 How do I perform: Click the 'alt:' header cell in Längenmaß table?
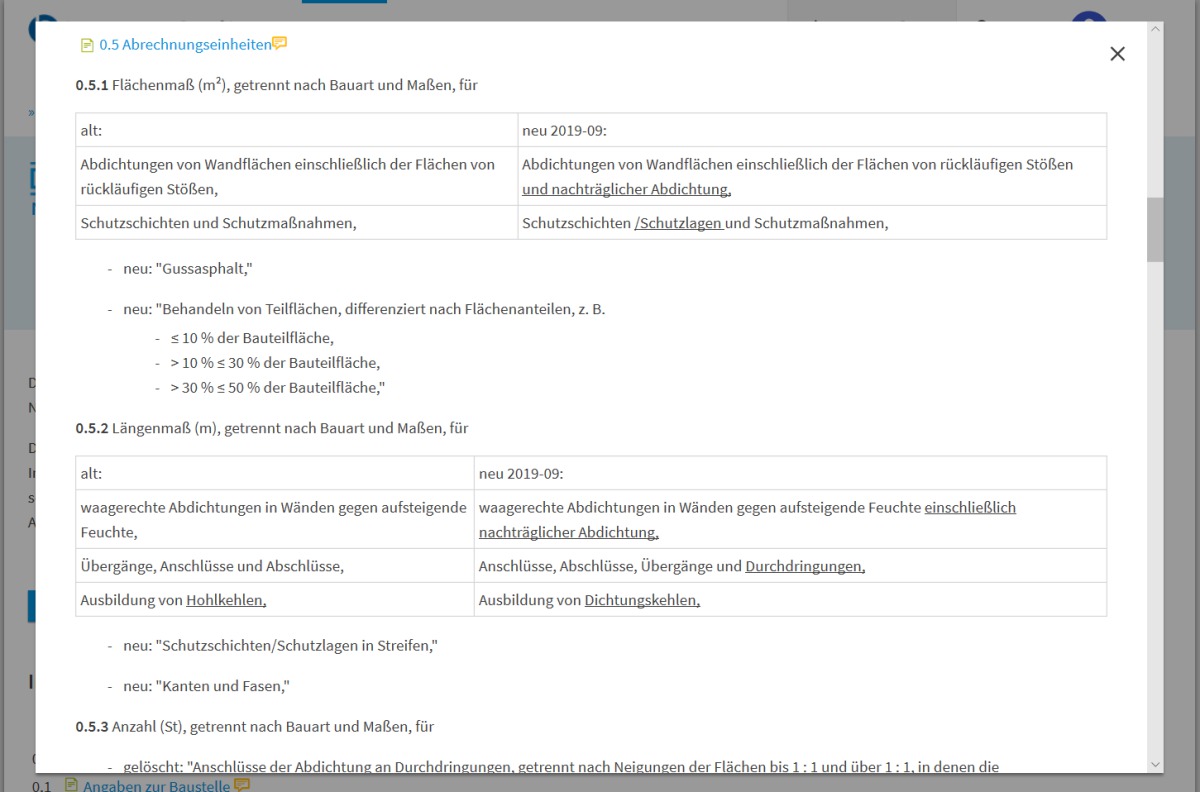(92, 473)
